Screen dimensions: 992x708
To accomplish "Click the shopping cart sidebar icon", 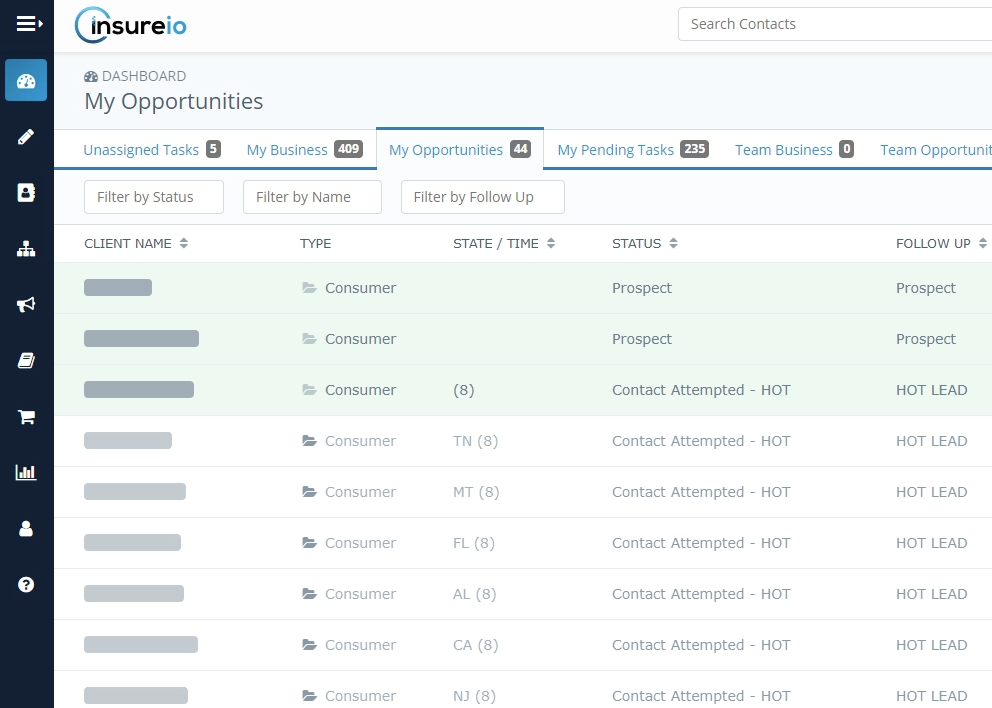I will [x=26, y=417].
